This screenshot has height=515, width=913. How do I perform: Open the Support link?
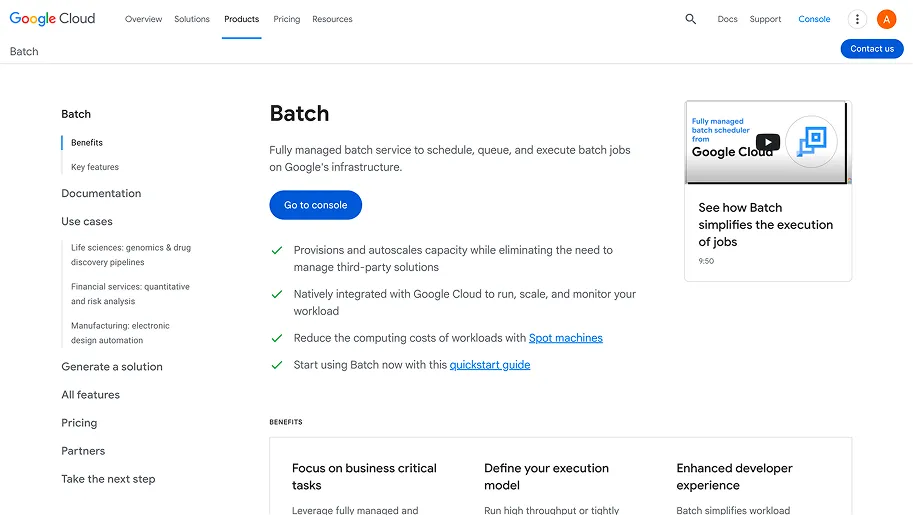pyautogui.click(x=765, y=19)
